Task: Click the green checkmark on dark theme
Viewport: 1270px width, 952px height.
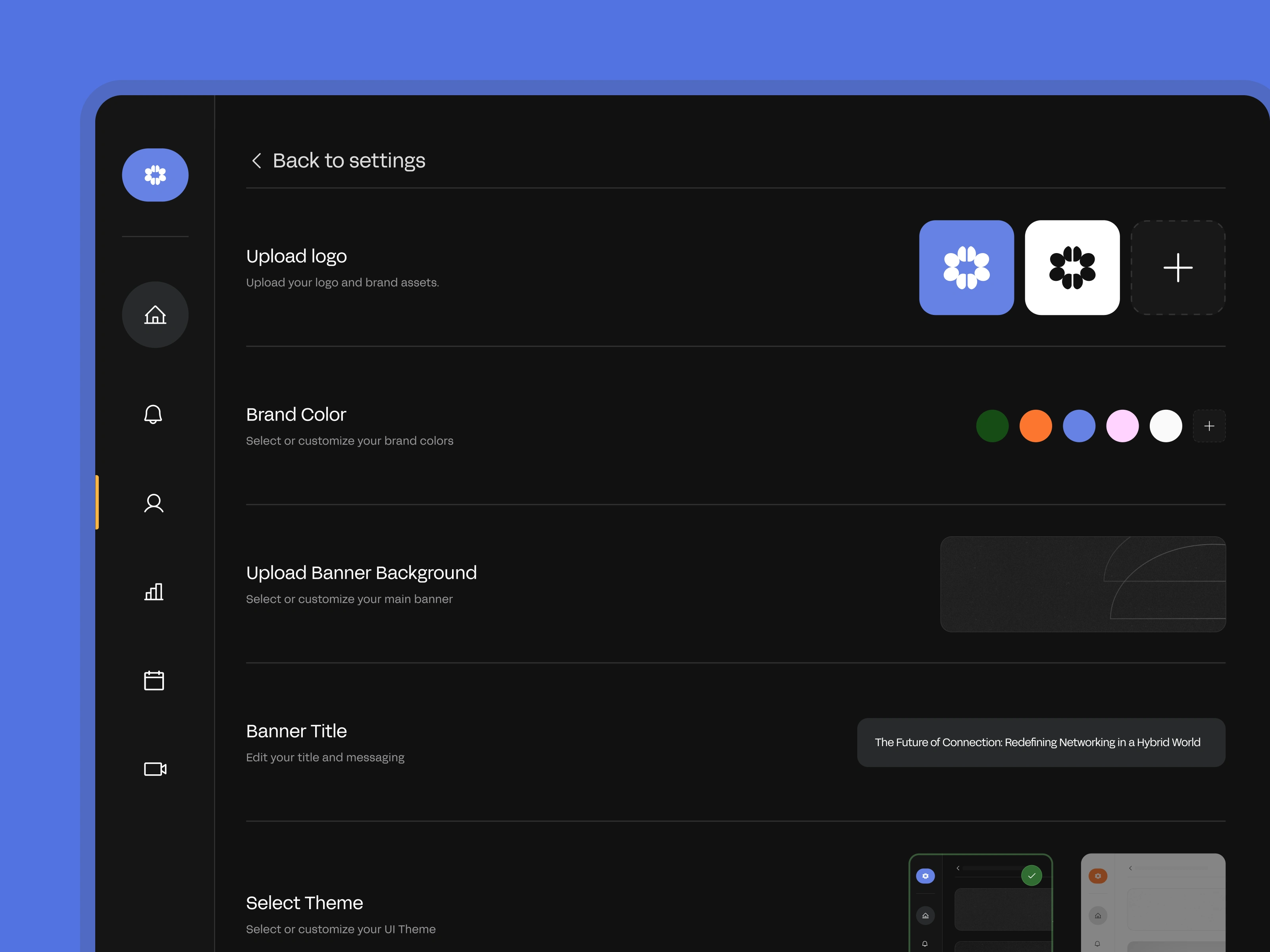Action: pos(1032,876)
